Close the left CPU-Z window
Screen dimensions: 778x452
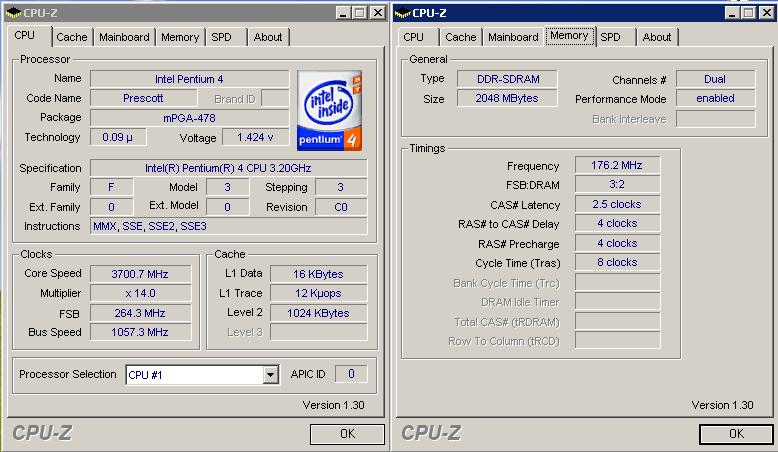click(378, 13)
